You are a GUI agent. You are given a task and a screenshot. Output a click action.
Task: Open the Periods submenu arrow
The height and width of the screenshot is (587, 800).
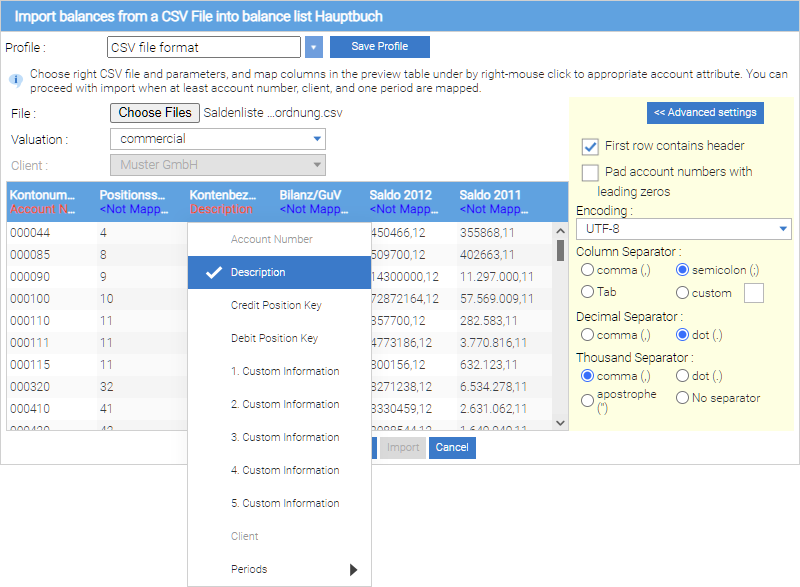(353, 570)
